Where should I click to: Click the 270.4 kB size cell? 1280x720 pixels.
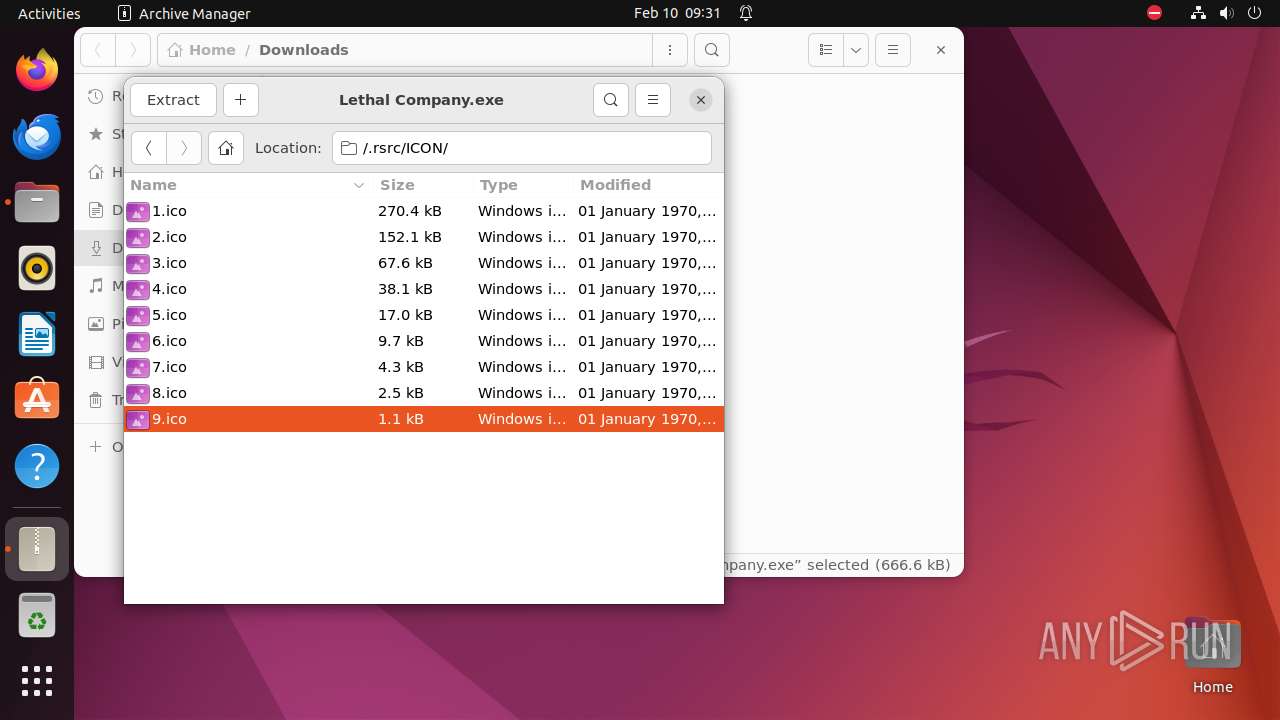tap(410, 211)
